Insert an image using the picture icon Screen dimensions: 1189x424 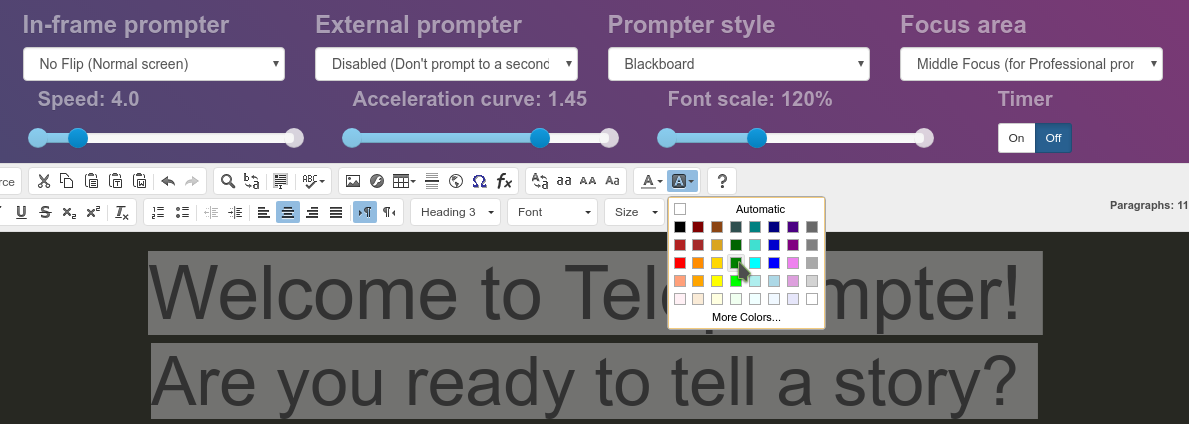tap(353, 181)
